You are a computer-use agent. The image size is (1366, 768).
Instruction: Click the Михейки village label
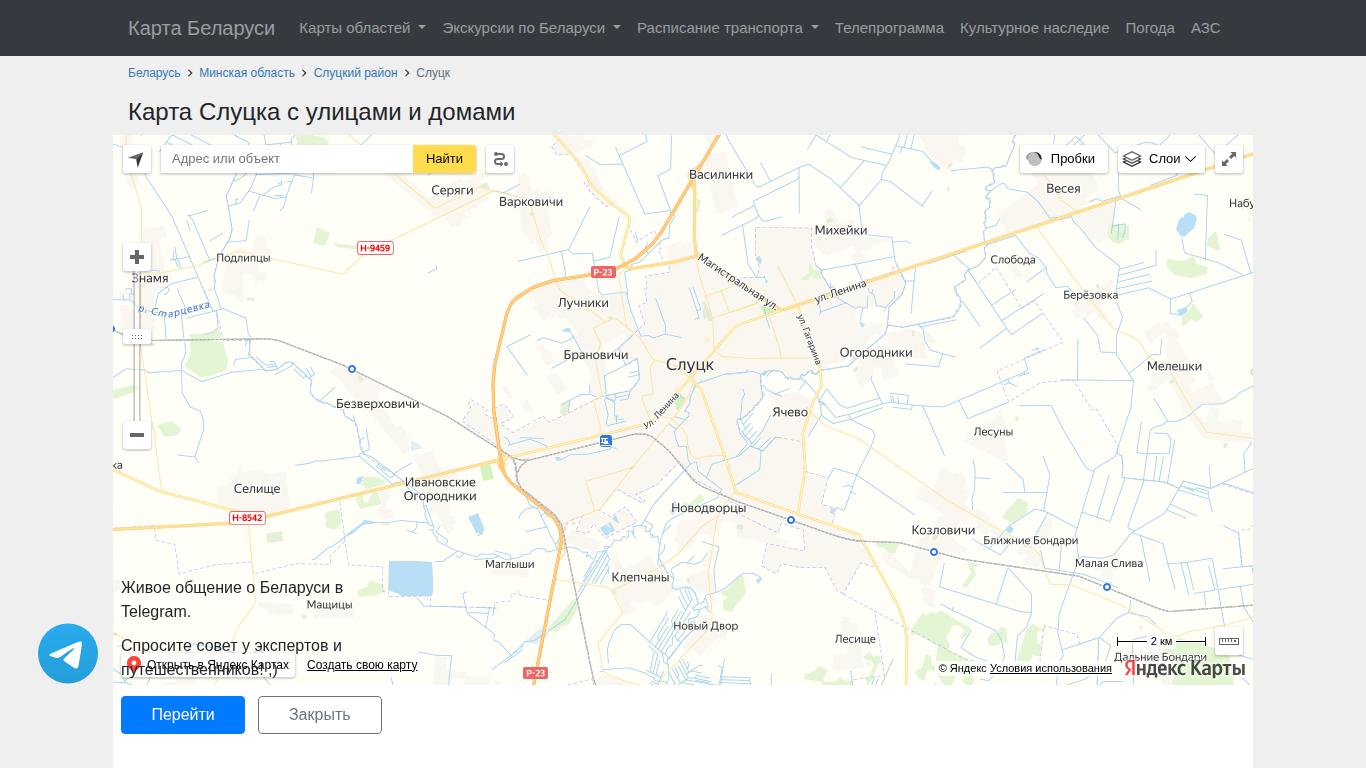pyautogui.click(x=841, y=230)
